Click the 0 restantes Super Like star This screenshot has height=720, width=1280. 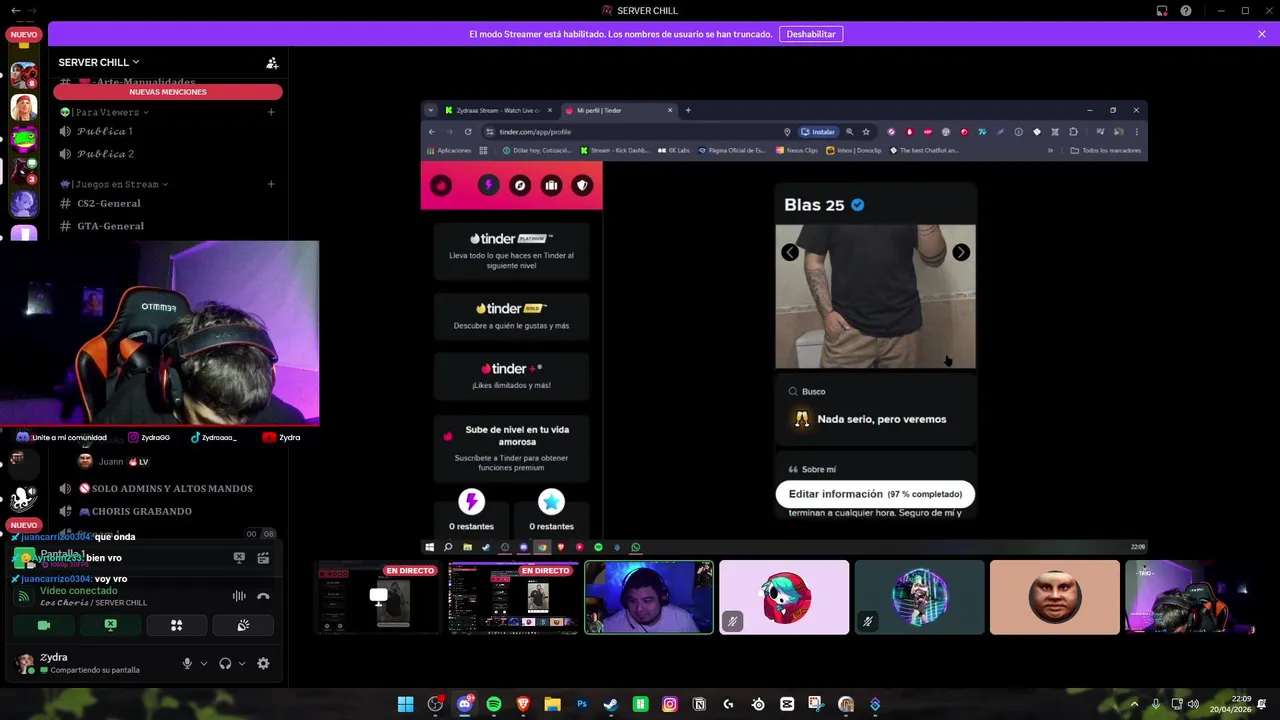[551, 502]
